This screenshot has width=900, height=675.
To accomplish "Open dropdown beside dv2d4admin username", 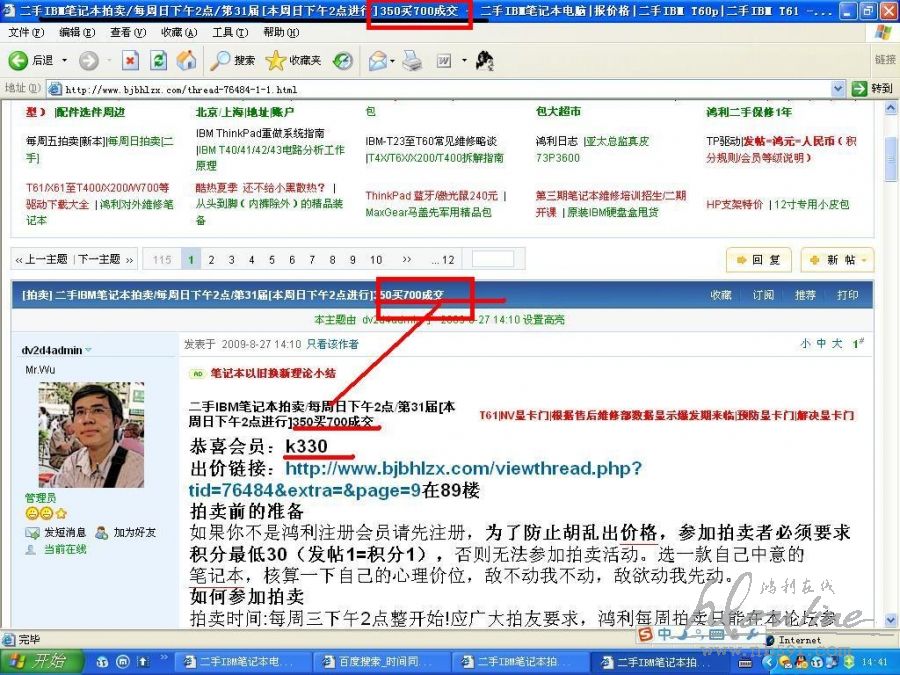I will coord(88,350).
